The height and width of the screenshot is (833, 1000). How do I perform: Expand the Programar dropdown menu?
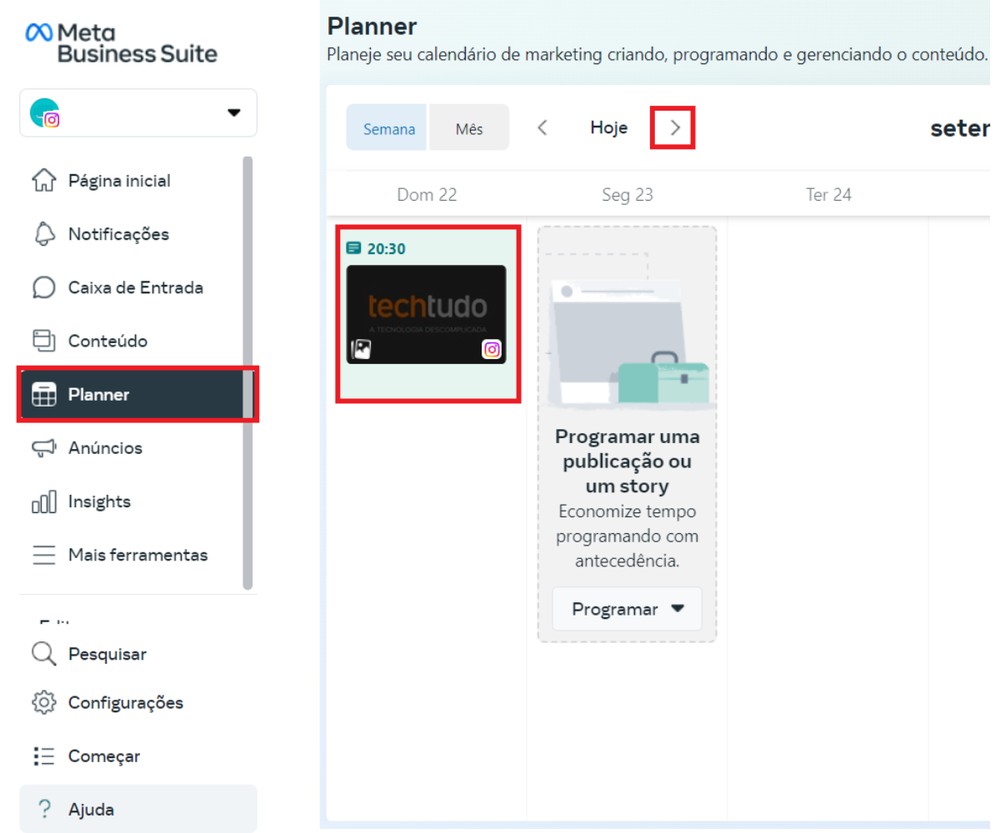tap(627, 608)
